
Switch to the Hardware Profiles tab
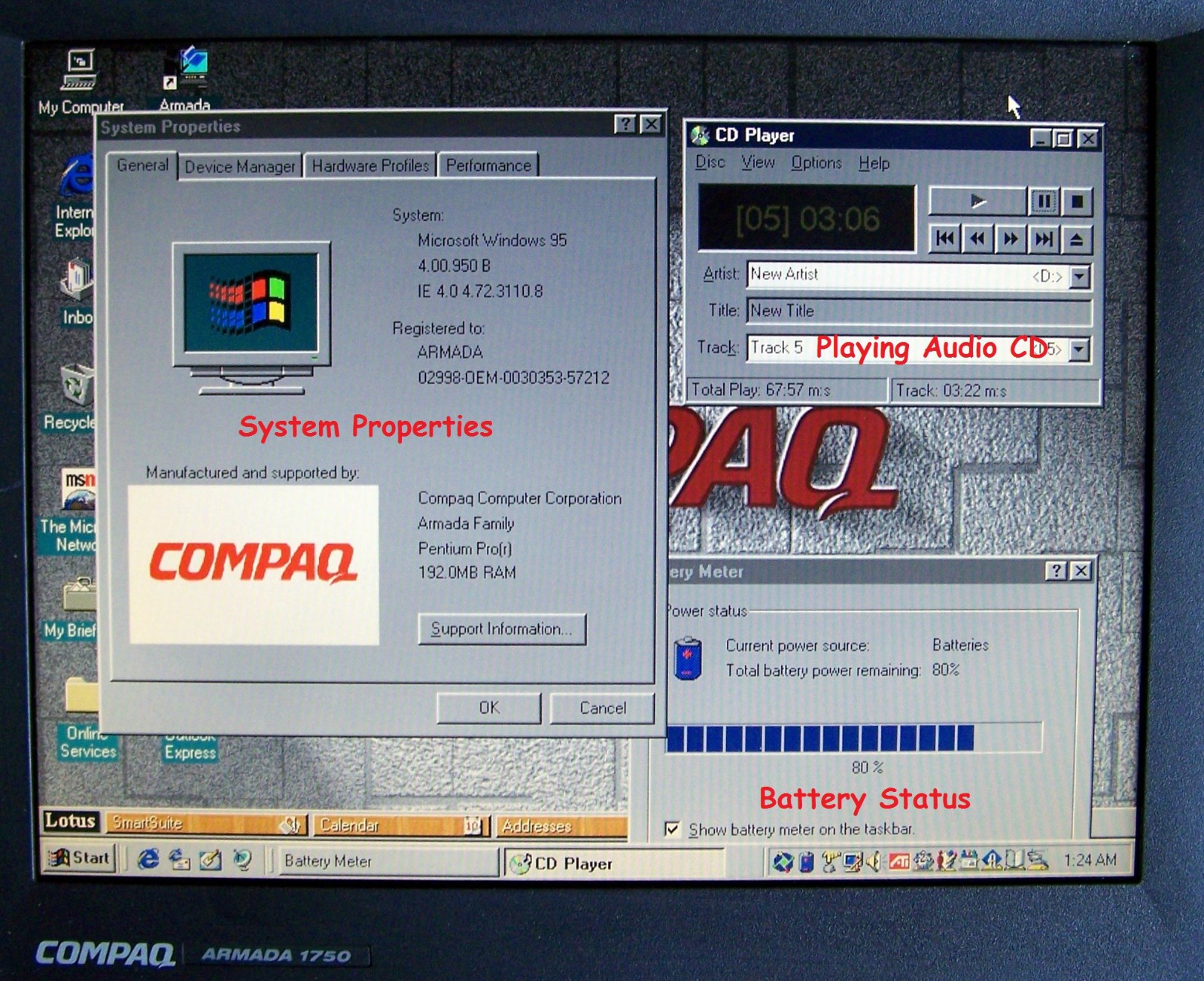click(x=370, y=166)
